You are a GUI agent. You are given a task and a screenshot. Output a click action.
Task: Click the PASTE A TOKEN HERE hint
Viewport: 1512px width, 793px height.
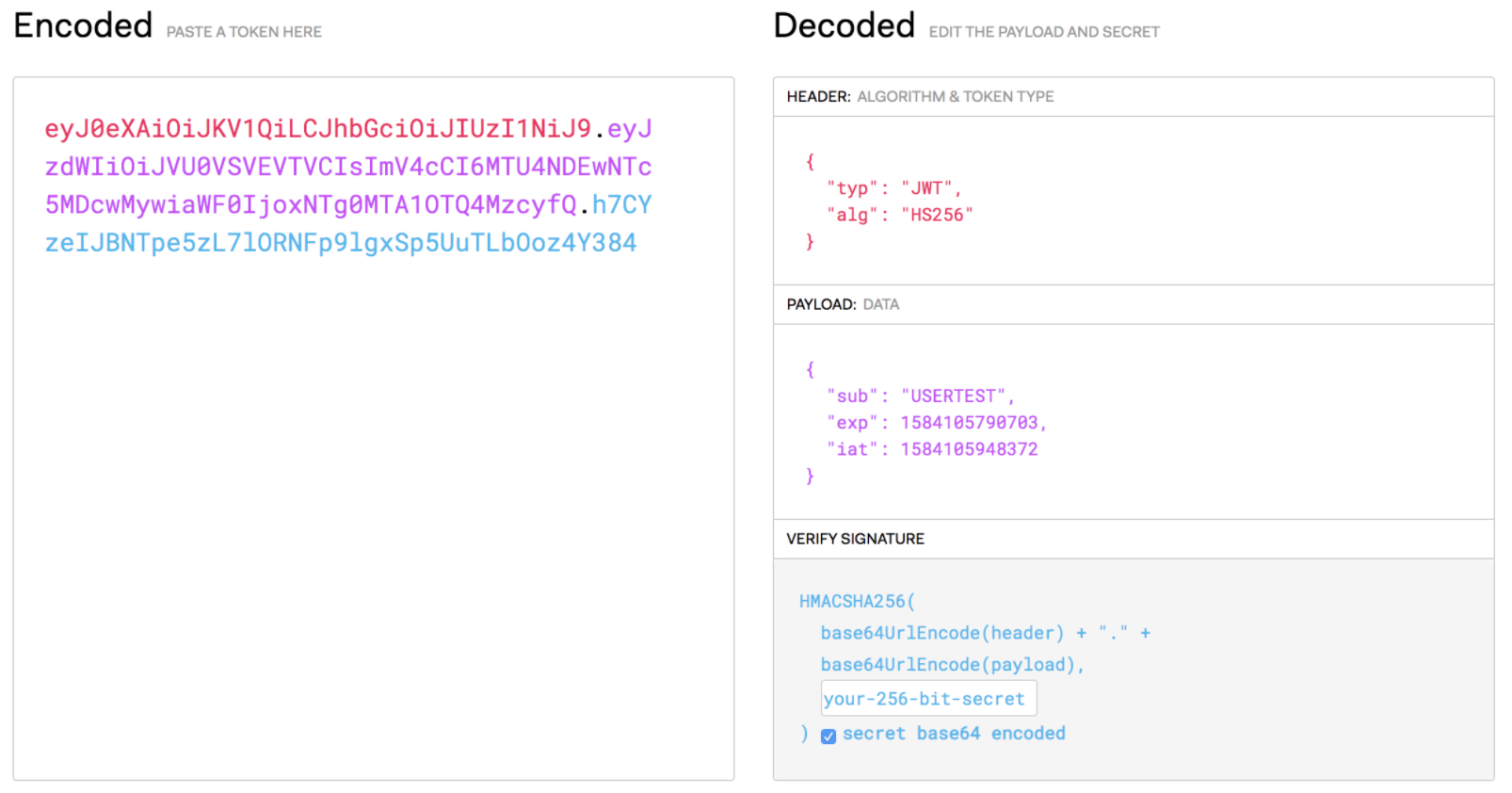pos(244,32)
